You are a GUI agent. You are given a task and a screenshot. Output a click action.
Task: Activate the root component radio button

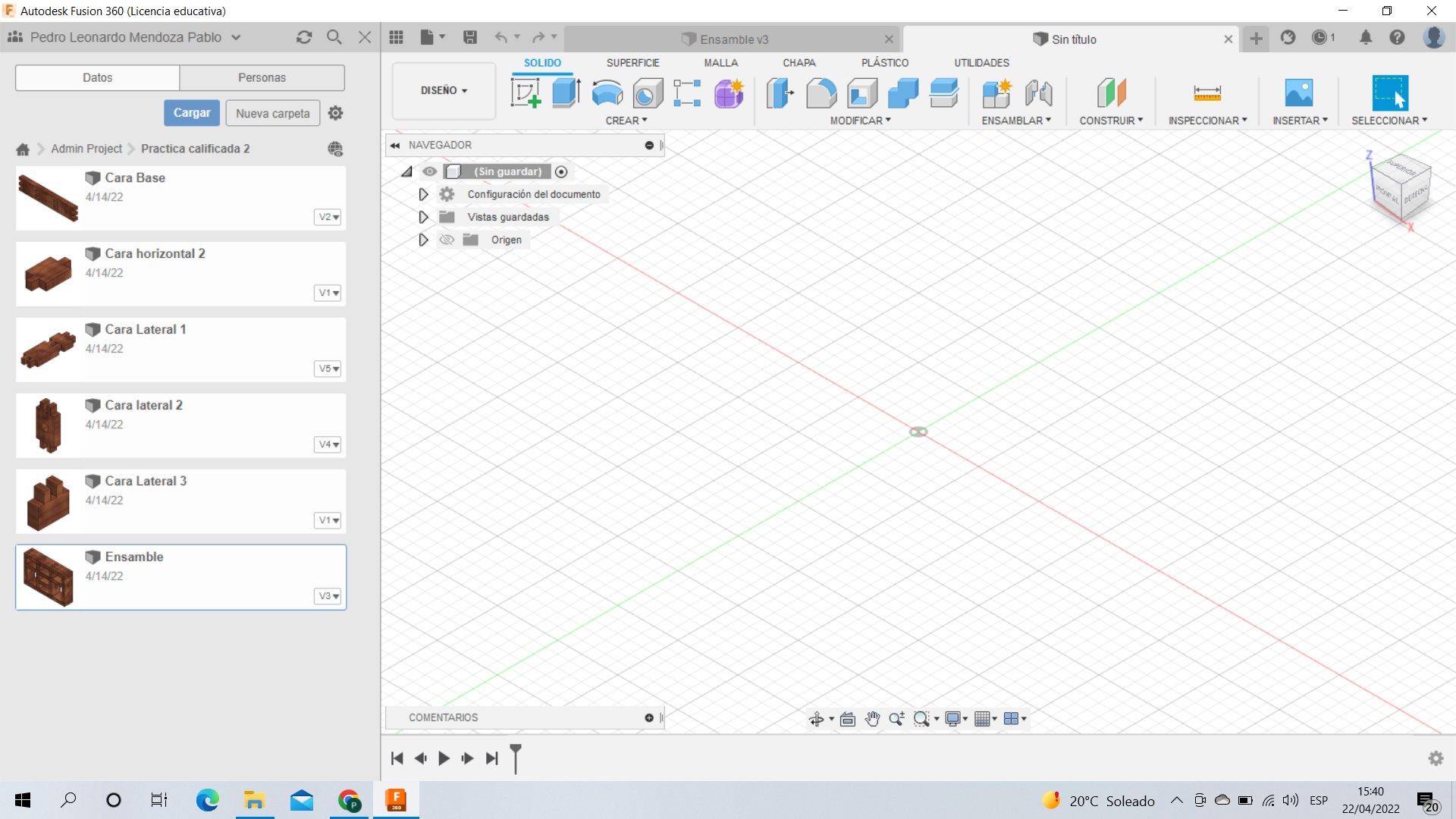pyautogui.click(x=561, y=171)
